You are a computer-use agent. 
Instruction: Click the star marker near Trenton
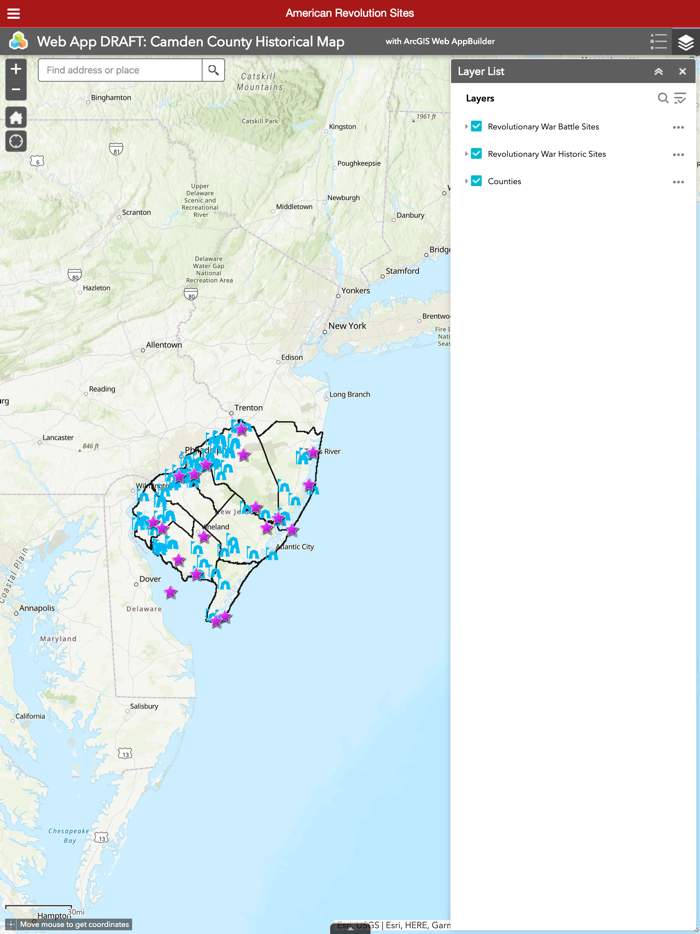[241, 428]
